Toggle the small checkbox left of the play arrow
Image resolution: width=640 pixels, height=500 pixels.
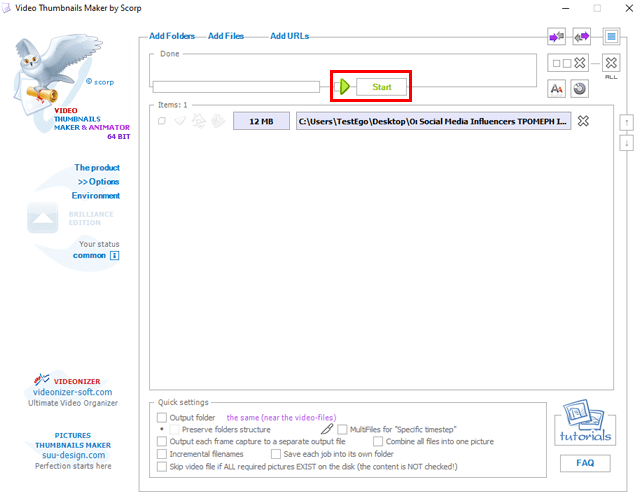[337, 87]
